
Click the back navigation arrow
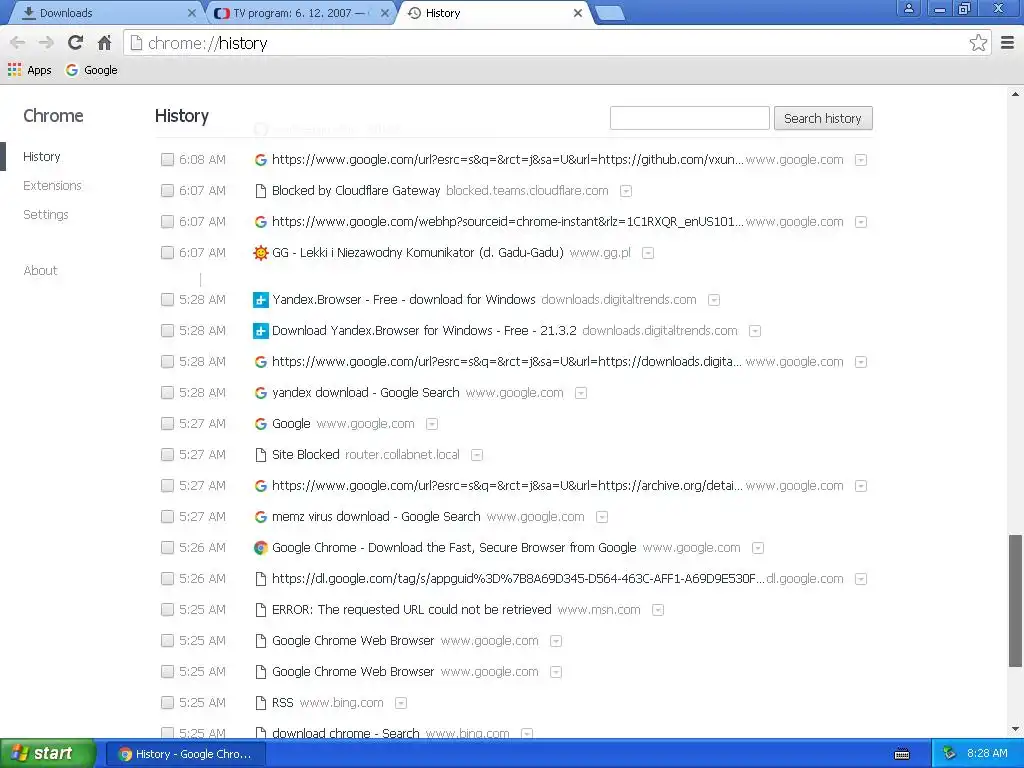18,43
